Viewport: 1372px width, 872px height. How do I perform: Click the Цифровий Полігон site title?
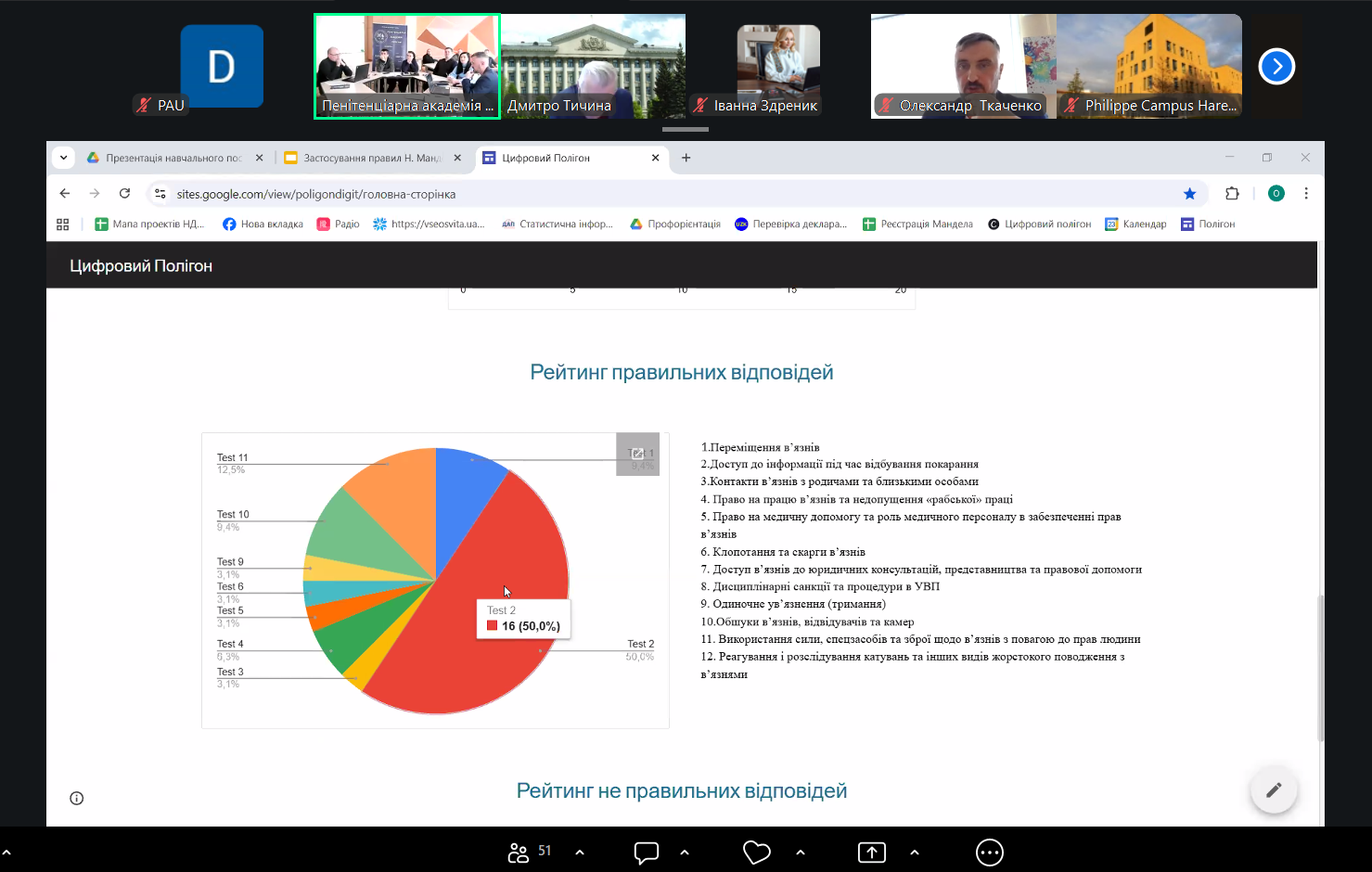(x=141, y=266)
